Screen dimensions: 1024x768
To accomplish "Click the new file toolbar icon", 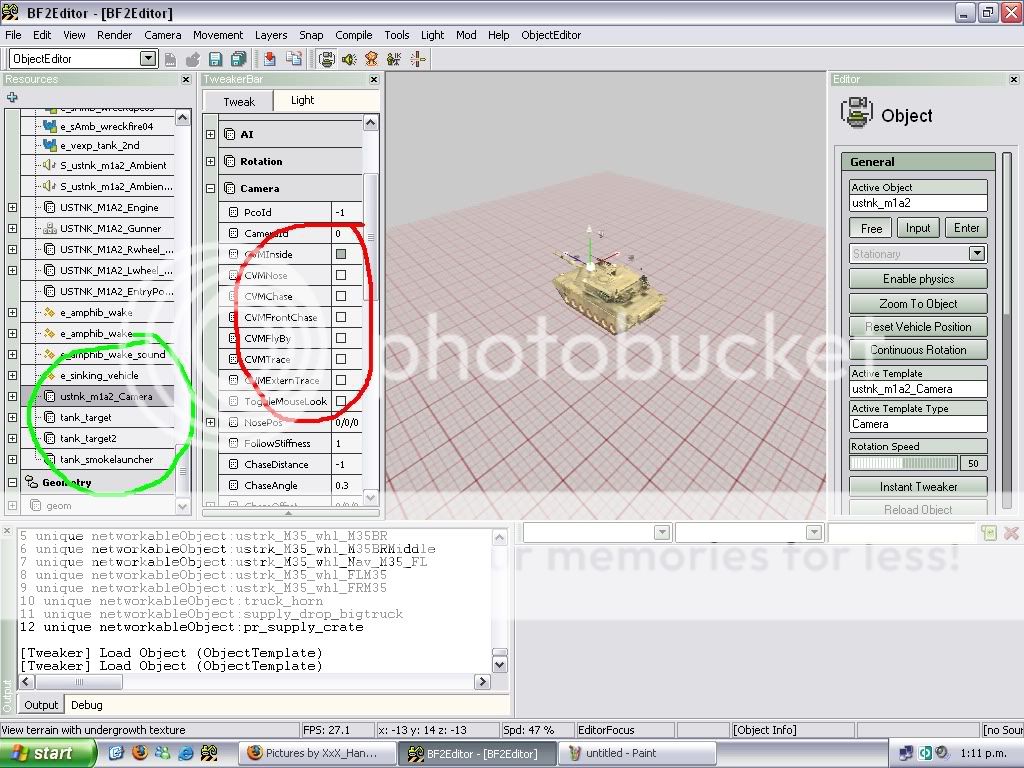I will point(172,59).
